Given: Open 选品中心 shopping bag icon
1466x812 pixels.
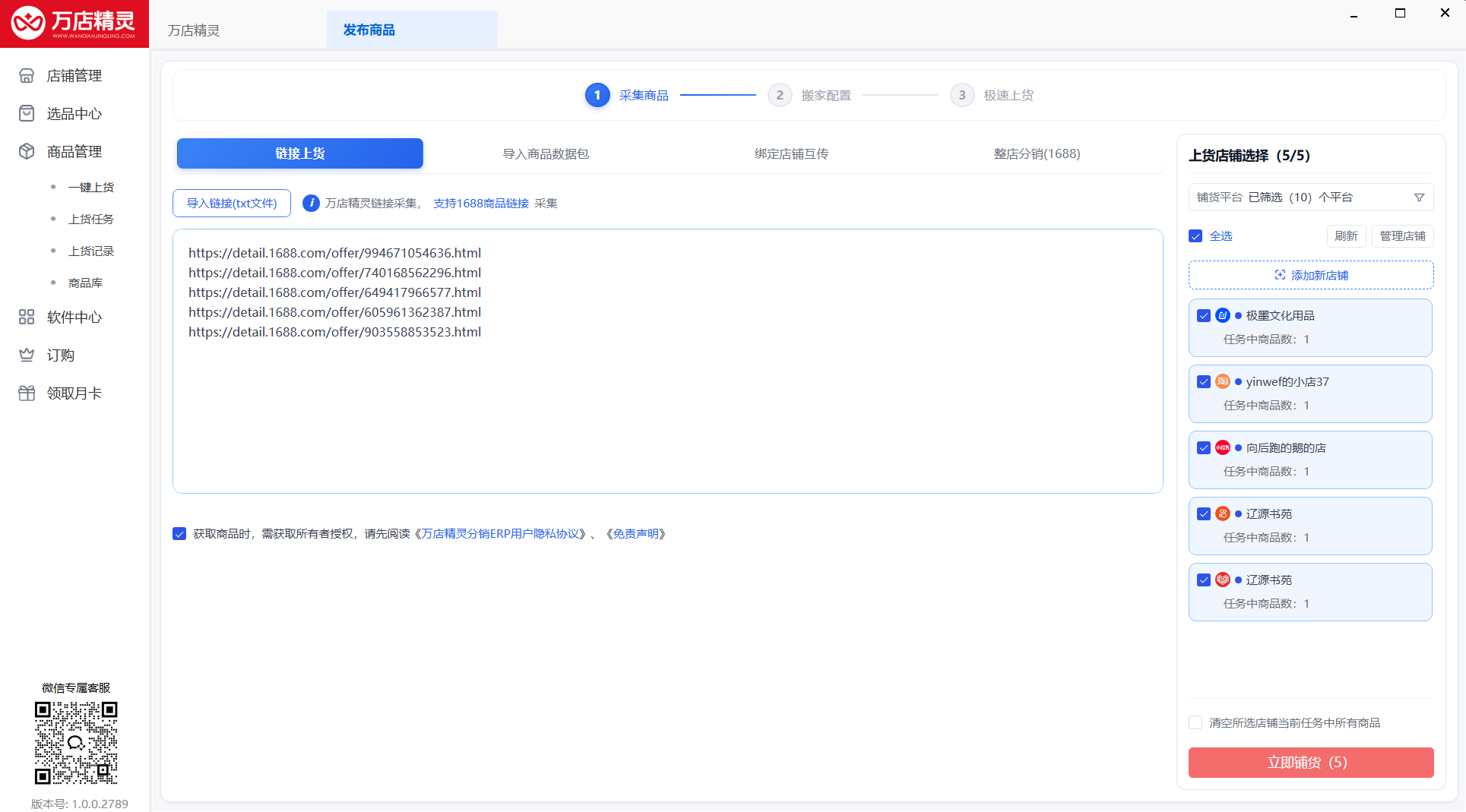Looking at the screenshot, I should pos(27,114).
